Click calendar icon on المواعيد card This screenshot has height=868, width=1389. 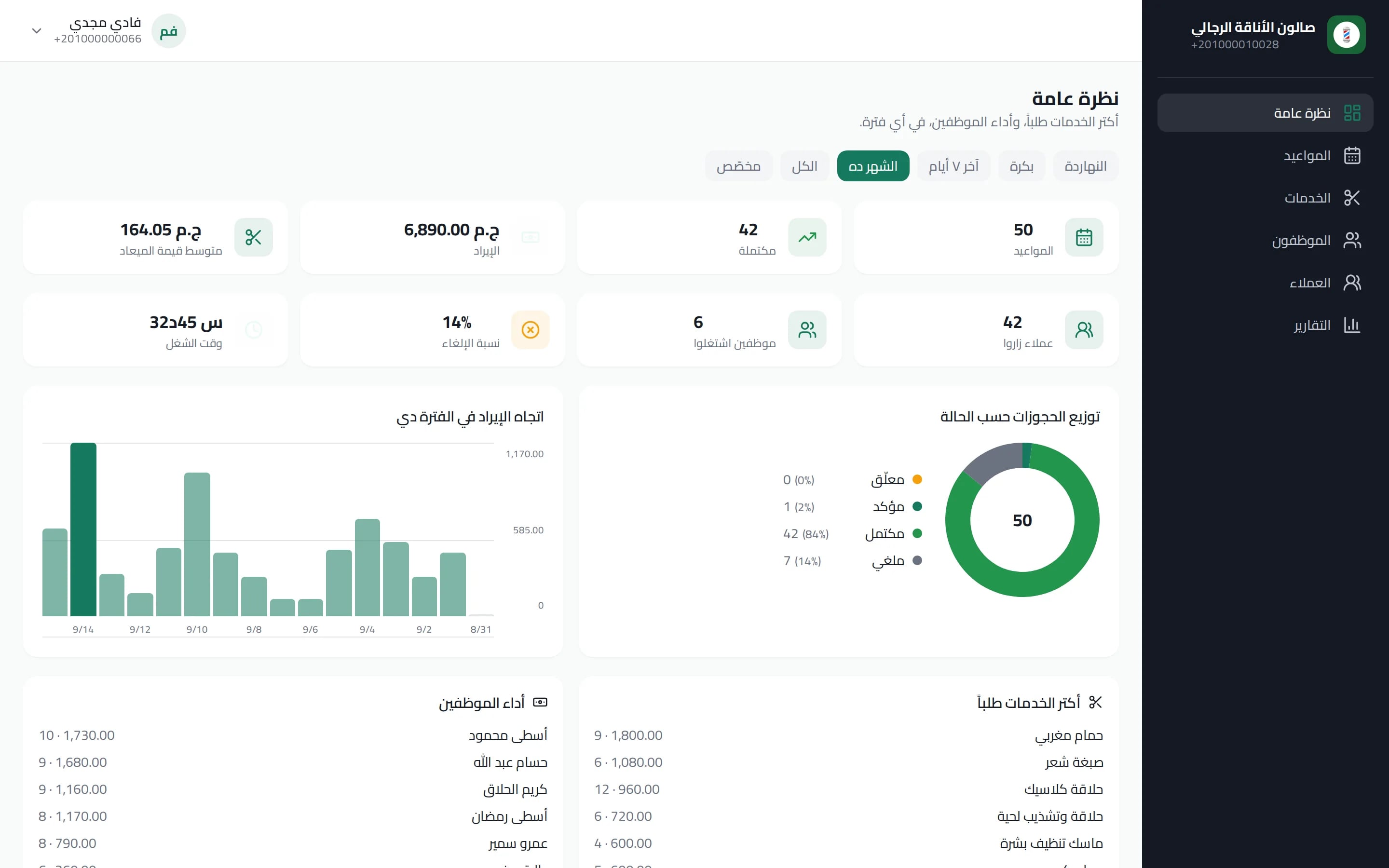pyautogui.click(x=1084, y=237)
